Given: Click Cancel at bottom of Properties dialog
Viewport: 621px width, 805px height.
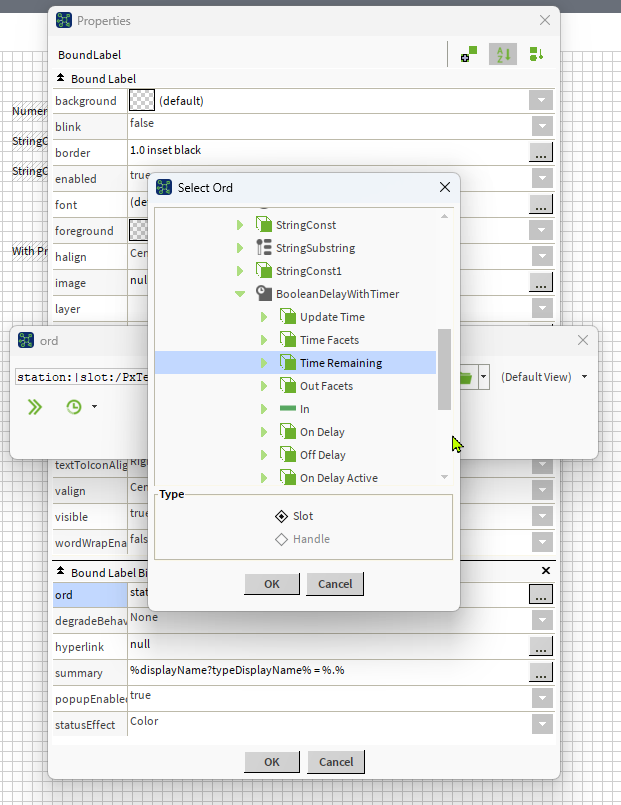Looking at the screenshot, I should coord(335,762).
